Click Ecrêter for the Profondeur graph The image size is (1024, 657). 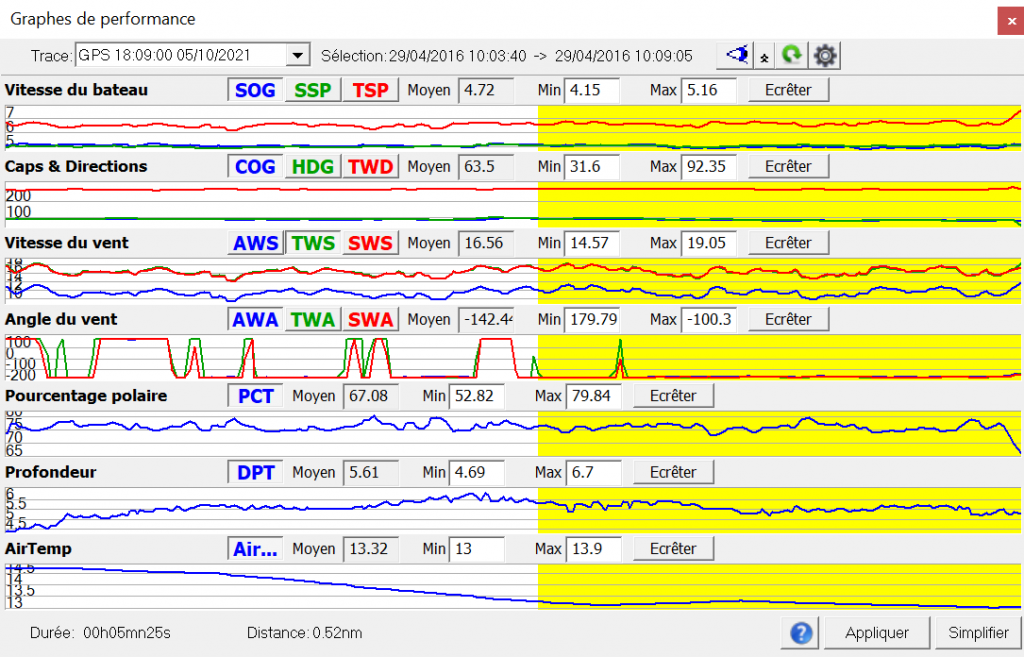point(673,471)
